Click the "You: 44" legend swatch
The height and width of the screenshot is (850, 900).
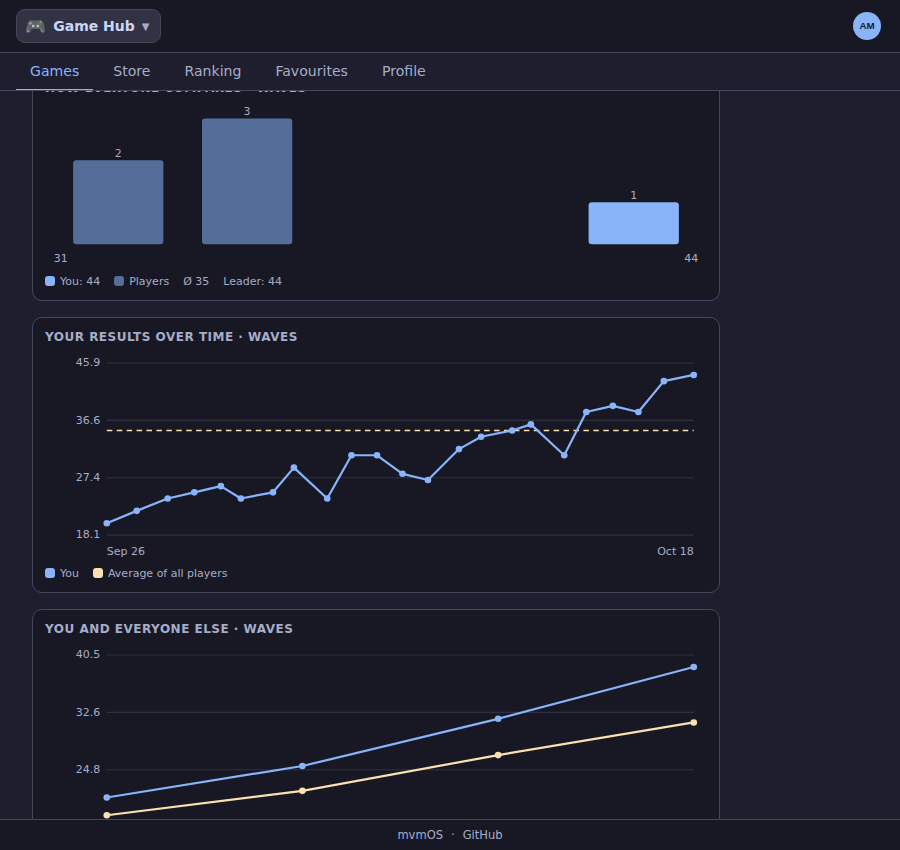tap(50, 281)
